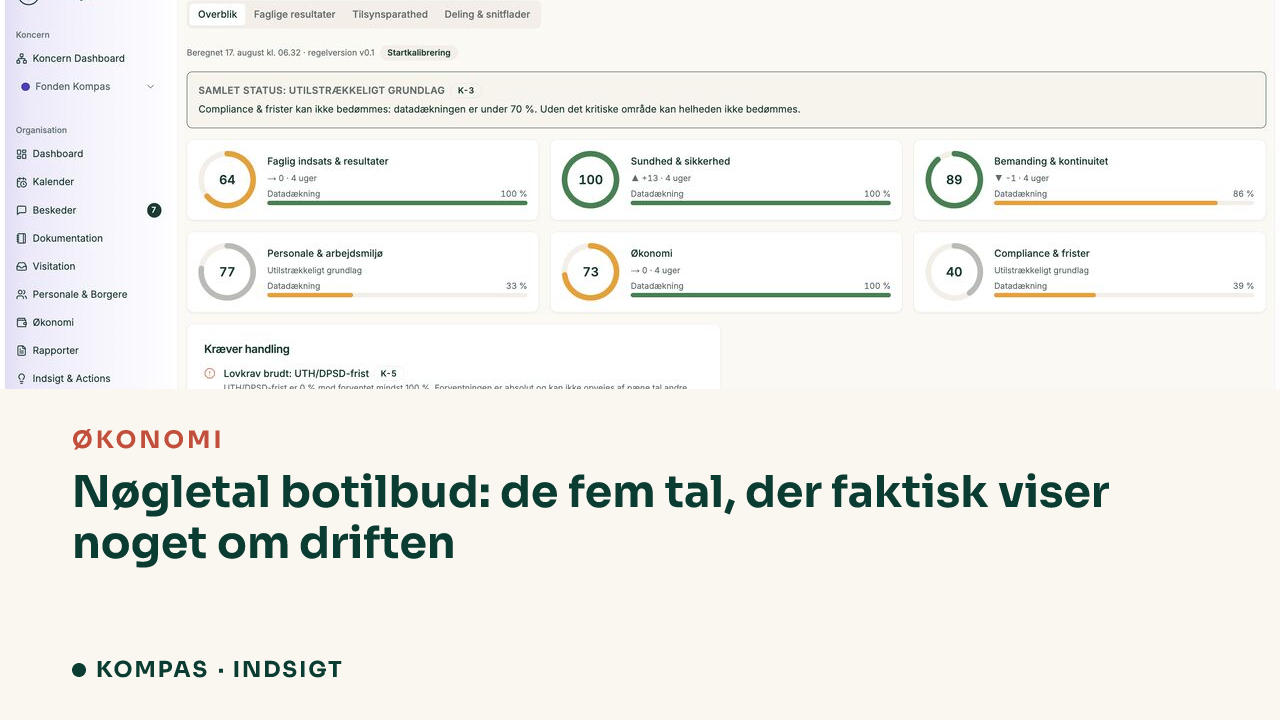Image resolution: width=1280 pixels, height=720 pixels.
Task: Open the Compliance & frister card
Action: (x=1090, y=272)
